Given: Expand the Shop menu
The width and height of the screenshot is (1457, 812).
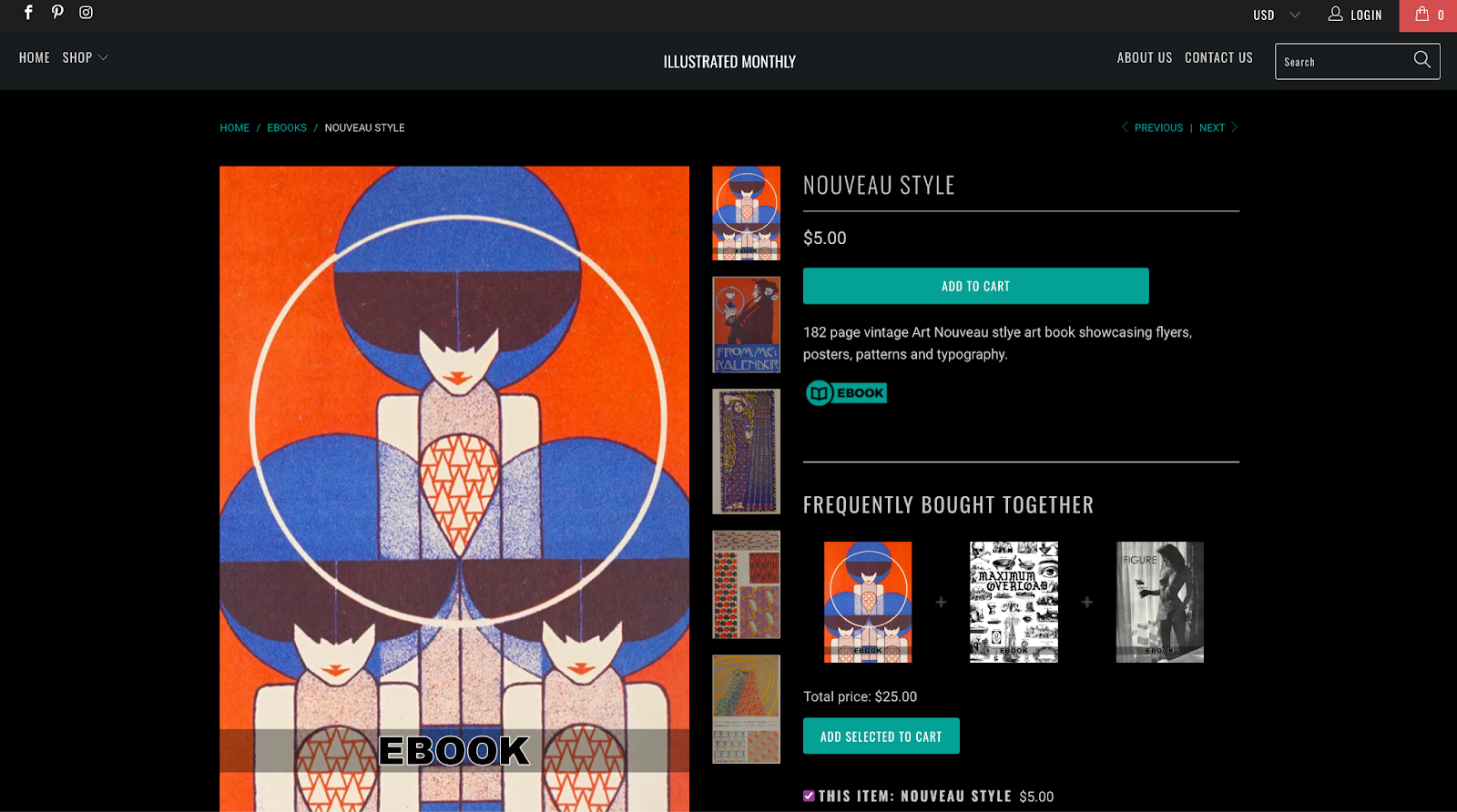Looking at the screenshot, I should tap(85, 57).
